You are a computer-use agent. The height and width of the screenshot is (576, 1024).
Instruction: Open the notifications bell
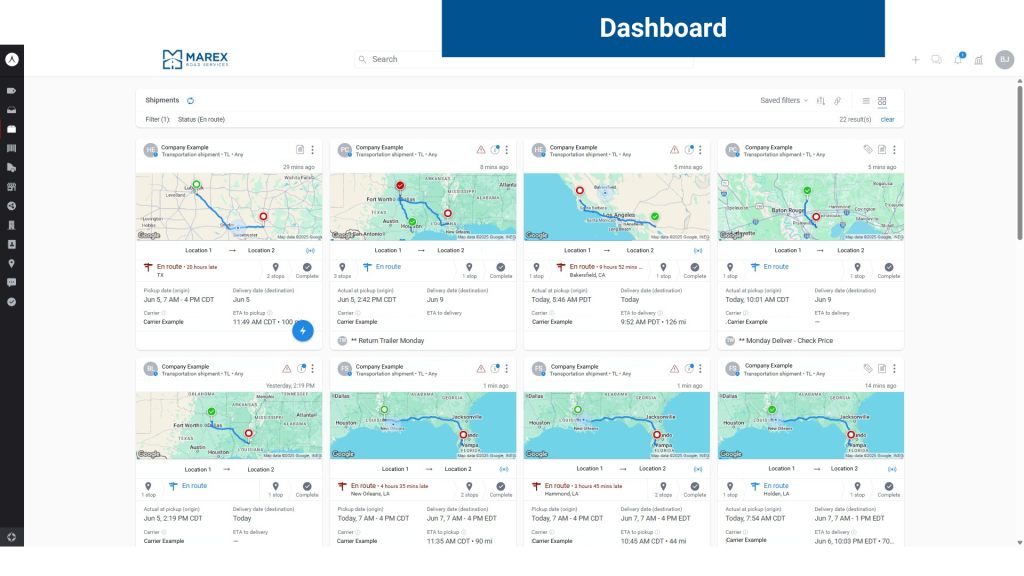pyautogui.click(x=957, y=60)
